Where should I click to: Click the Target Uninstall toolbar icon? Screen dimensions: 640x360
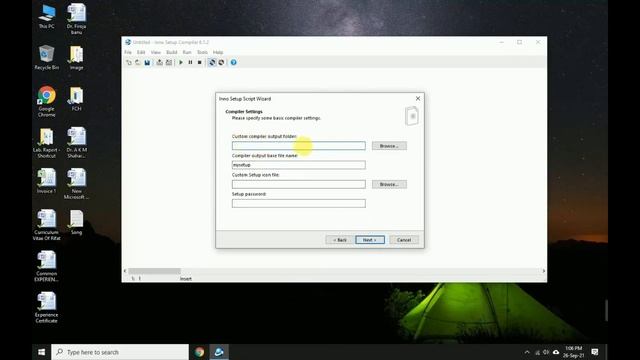tap(221, 62)
